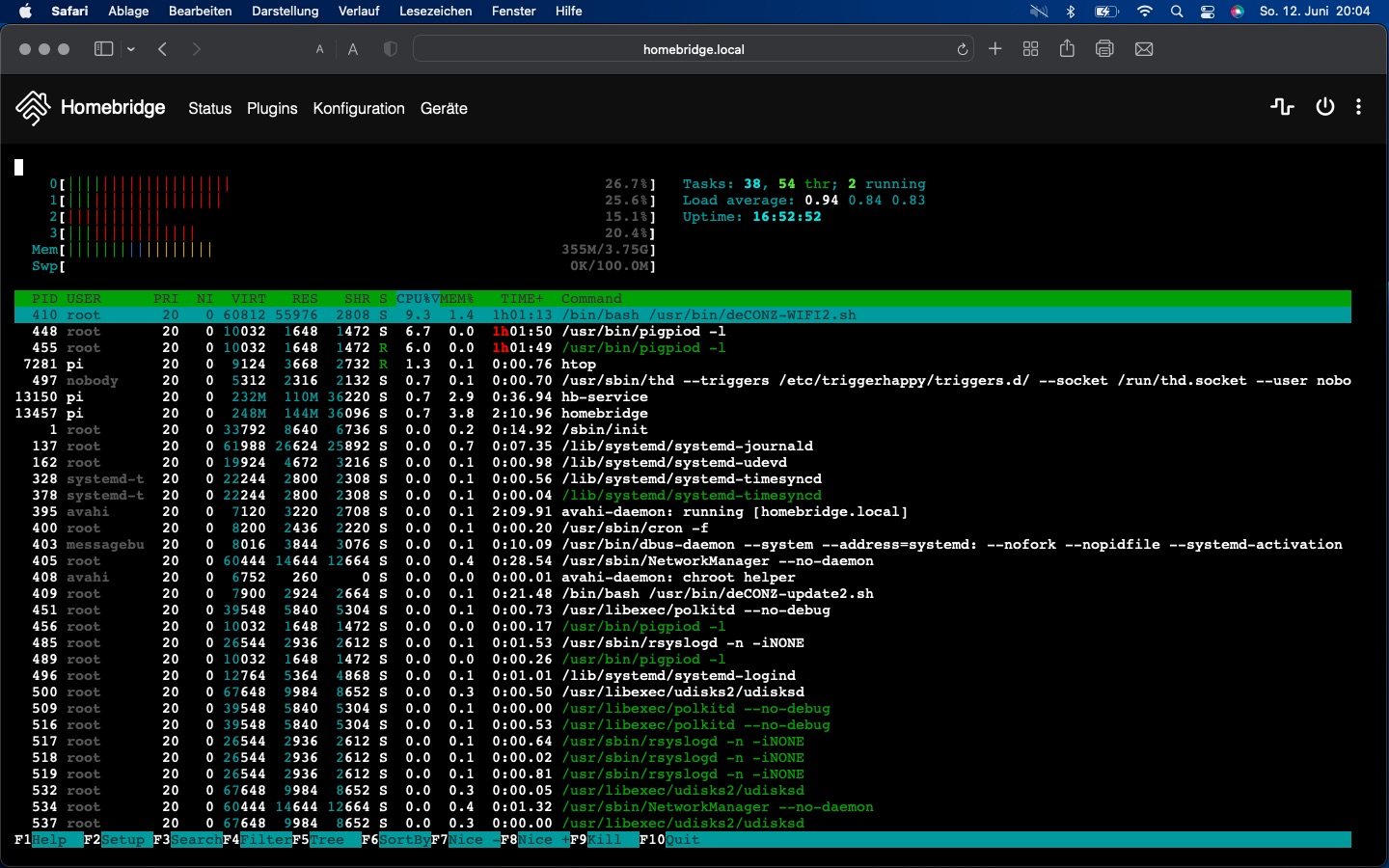Go to the Status page
1389x868 pixels.
pyautogui.click(x=209, y=108)
